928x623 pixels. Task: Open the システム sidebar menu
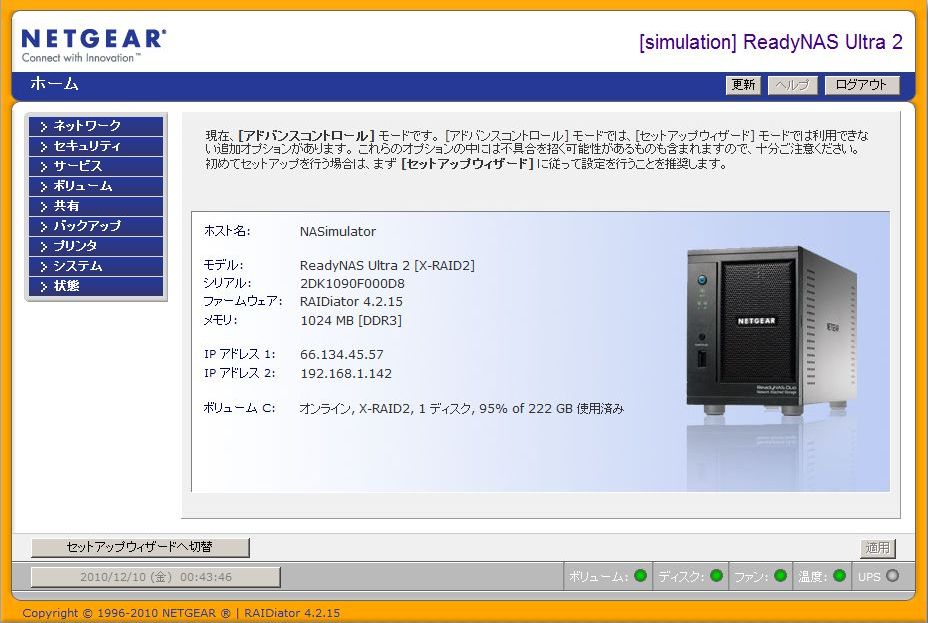coord(96,266)
